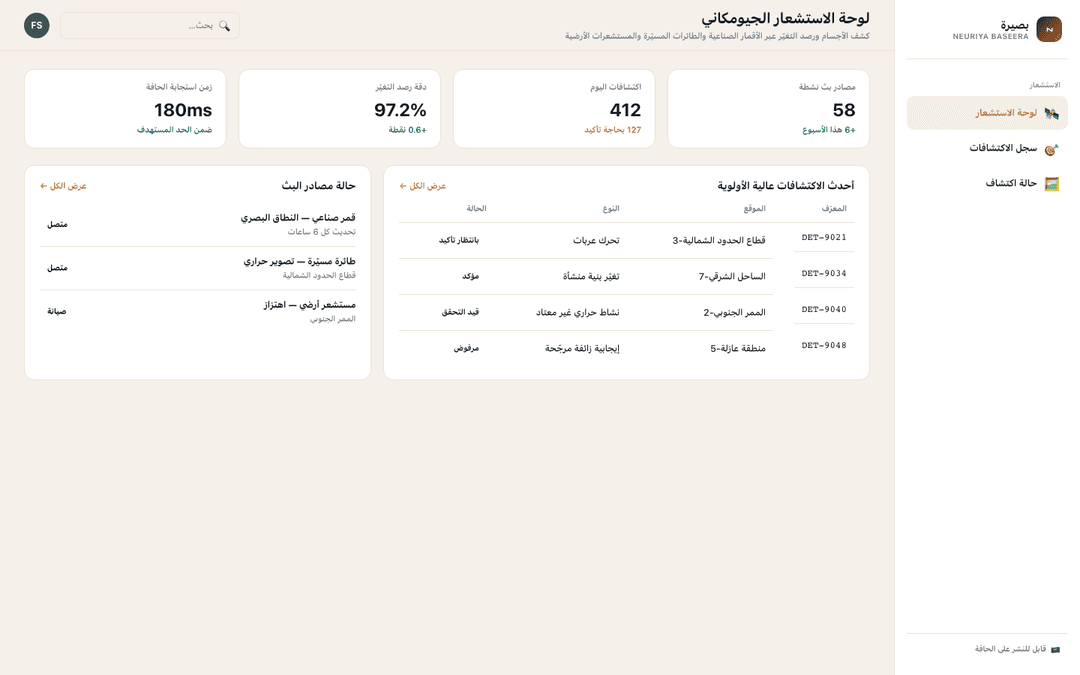This screenshot has width=1080, height=675.
Task: Click the 97.2% change accuracy value
Action: pyautogui.click(x=400, y=110)
